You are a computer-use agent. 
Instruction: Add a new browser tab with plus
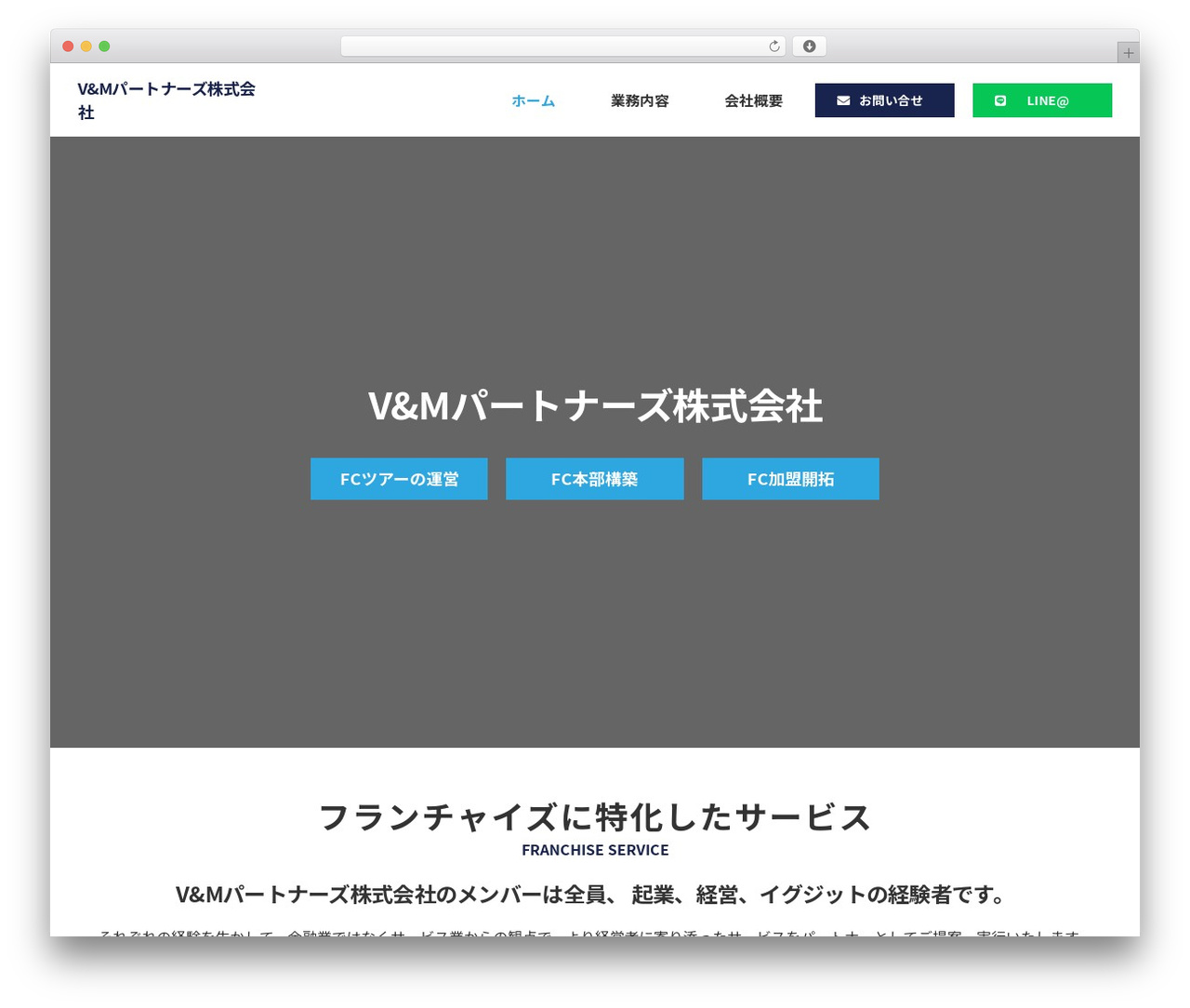pos(1128,53)
